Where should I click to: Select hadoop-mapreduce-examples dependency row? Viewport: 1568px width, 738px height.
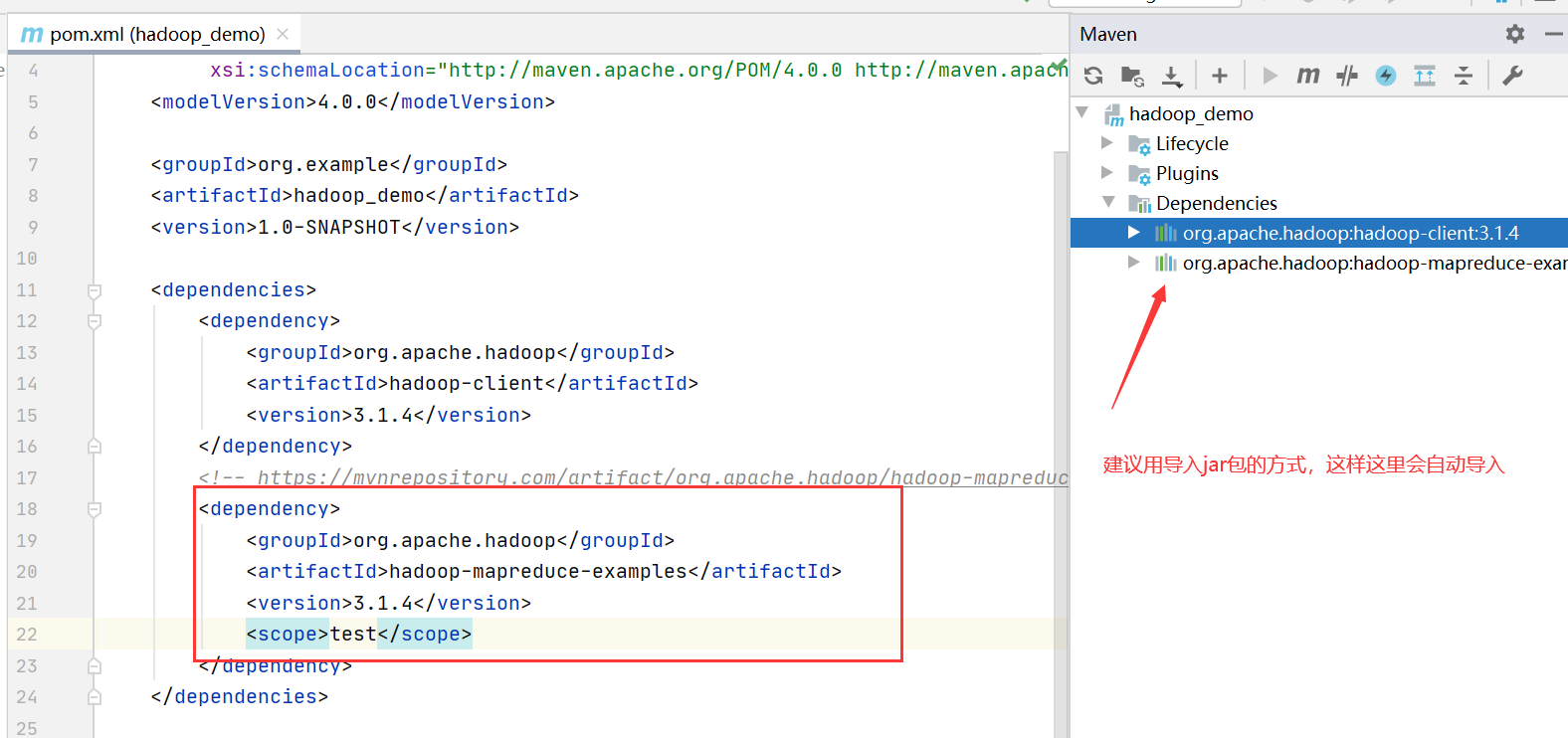(x=1319, y=263)
